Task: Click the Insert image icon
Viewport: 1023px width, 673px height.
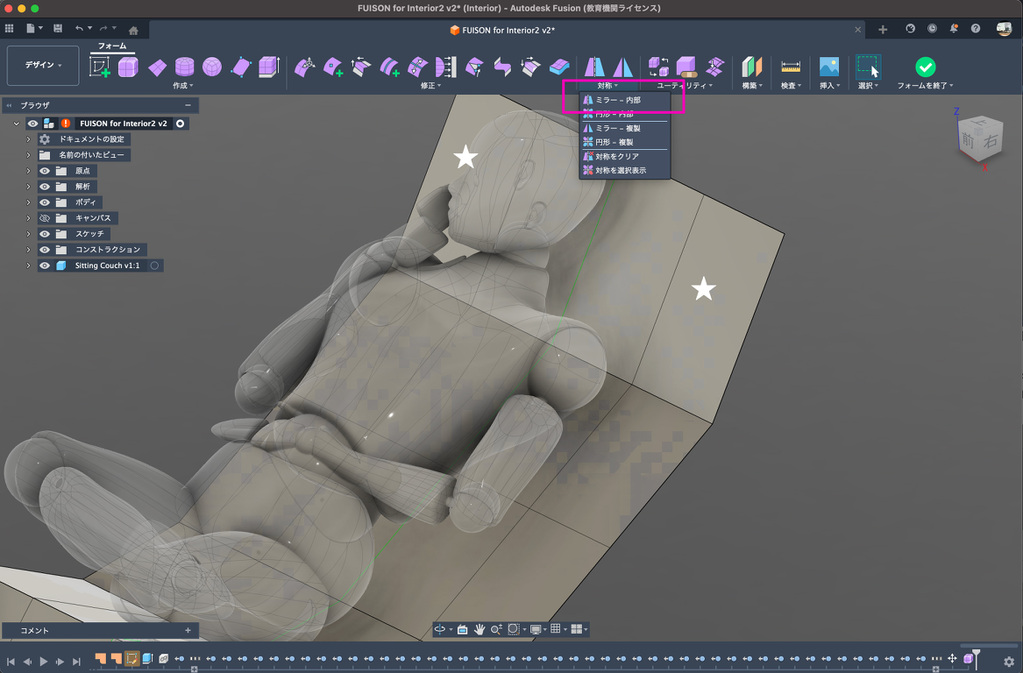Action: click(x=828, y=67)
